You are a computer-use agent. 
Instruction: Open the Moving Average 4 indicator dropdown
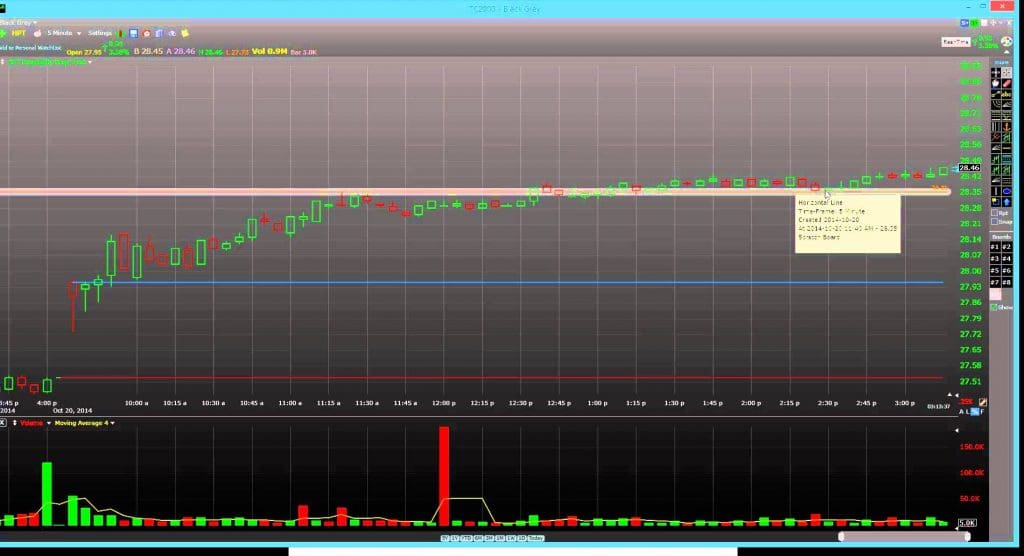click(x=84, y=423)
